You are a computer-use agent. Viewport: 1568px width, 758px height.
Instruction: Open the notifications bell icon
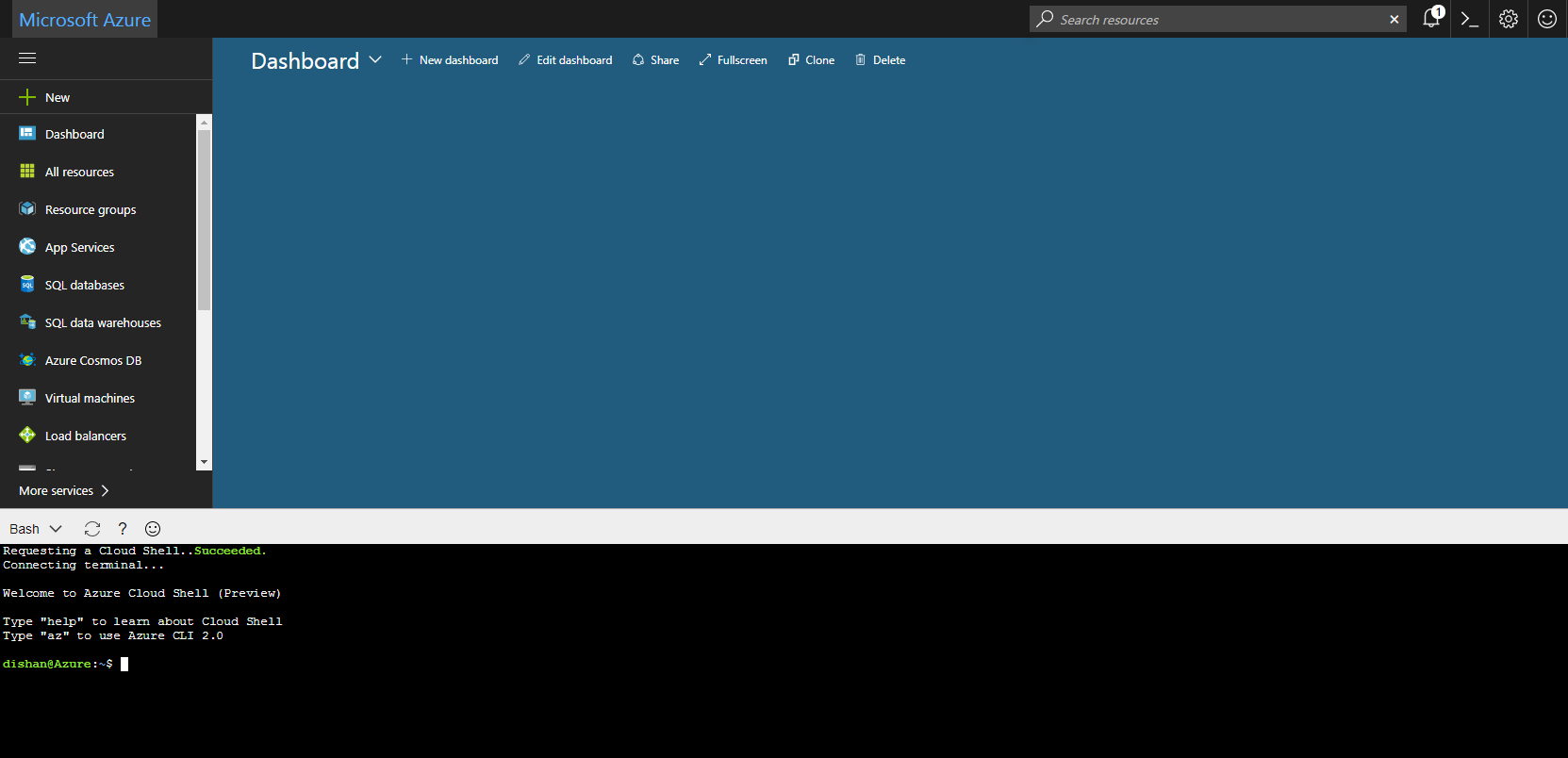click(1431, 19)
